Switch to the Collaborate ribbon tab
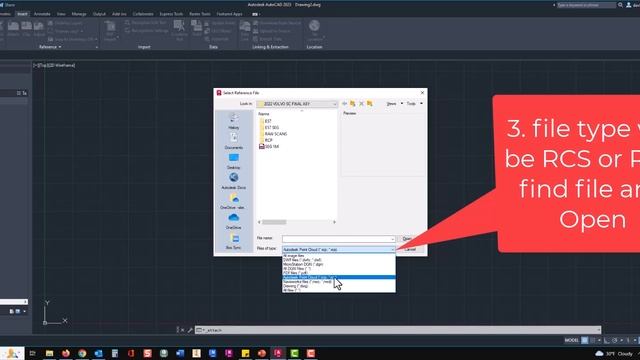Image resolution: width=640 pixels, height=360 pixels. point(143,14)
